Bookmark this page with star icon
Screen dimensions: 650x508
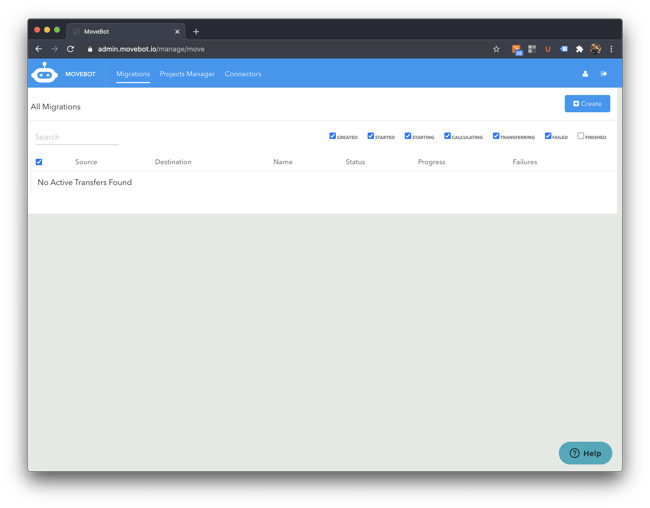point(496,49)
